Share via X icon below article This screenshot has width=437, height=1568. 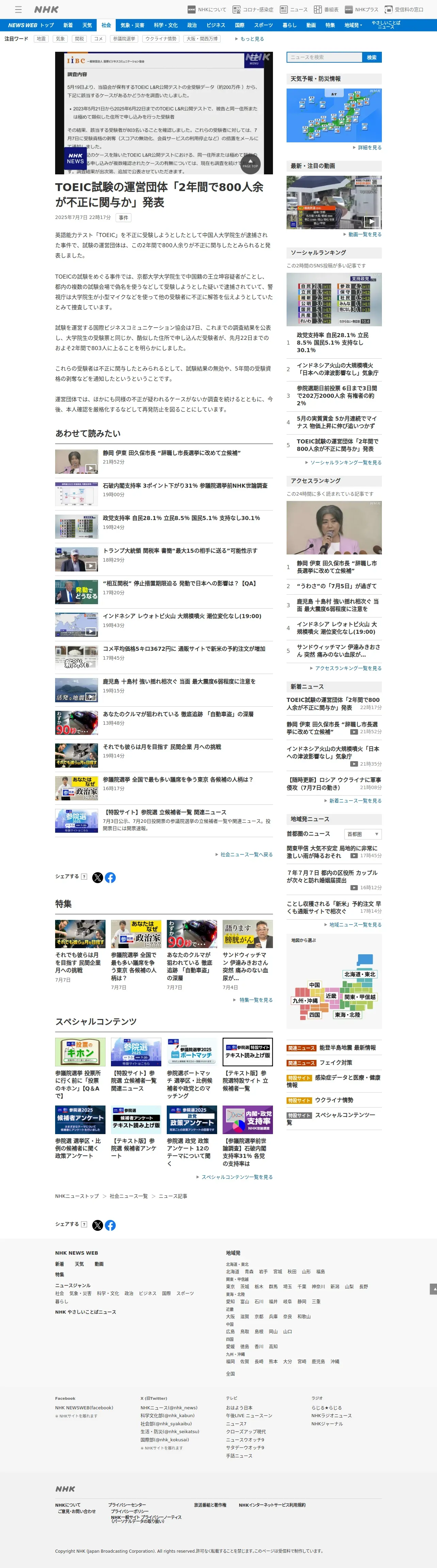pyautogui.click(x=97, y=877)
